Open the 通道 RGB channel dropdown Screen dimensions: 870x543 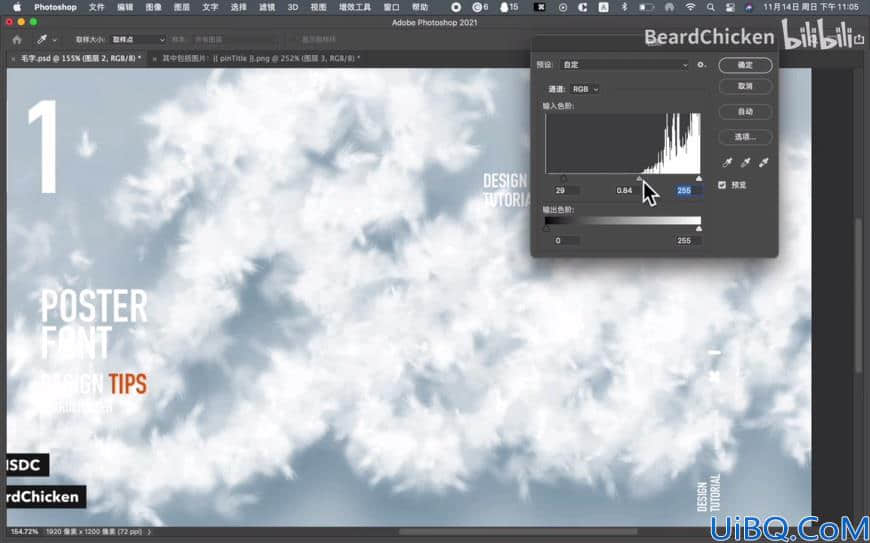(585, 89)
